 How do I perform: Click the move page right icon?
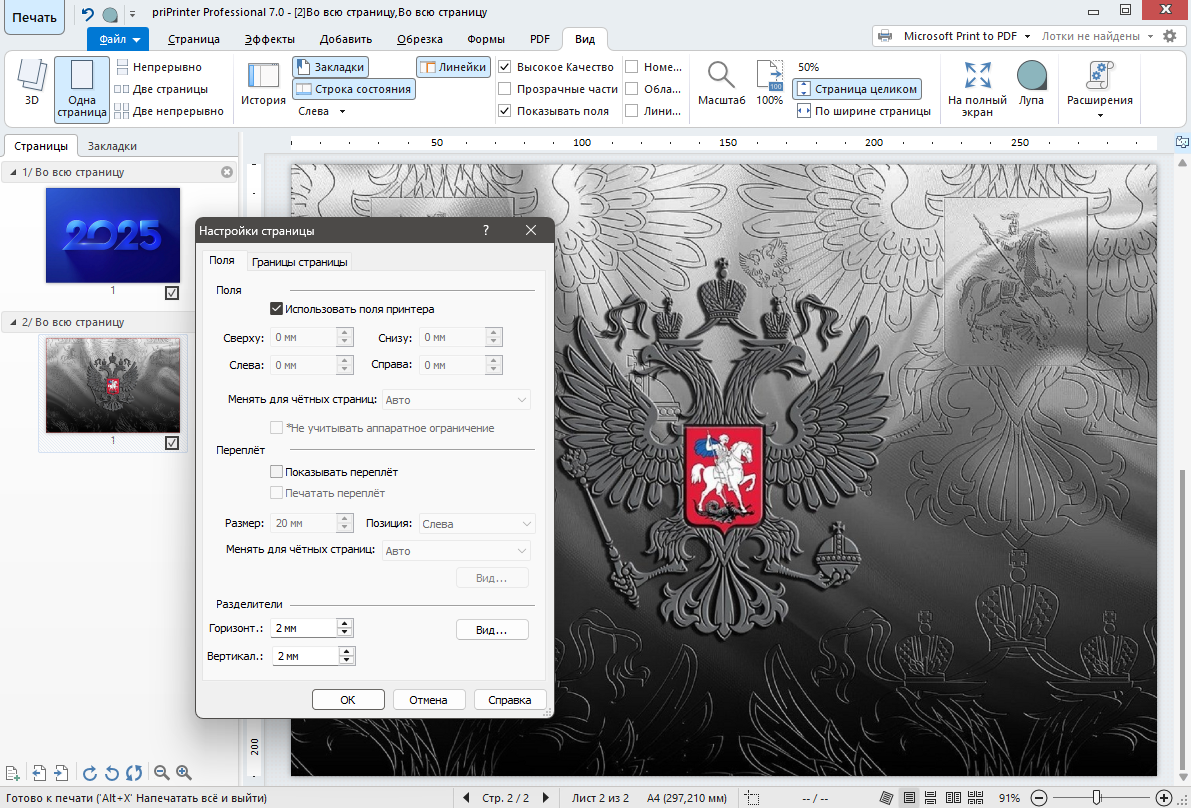[x=62, y=773]
